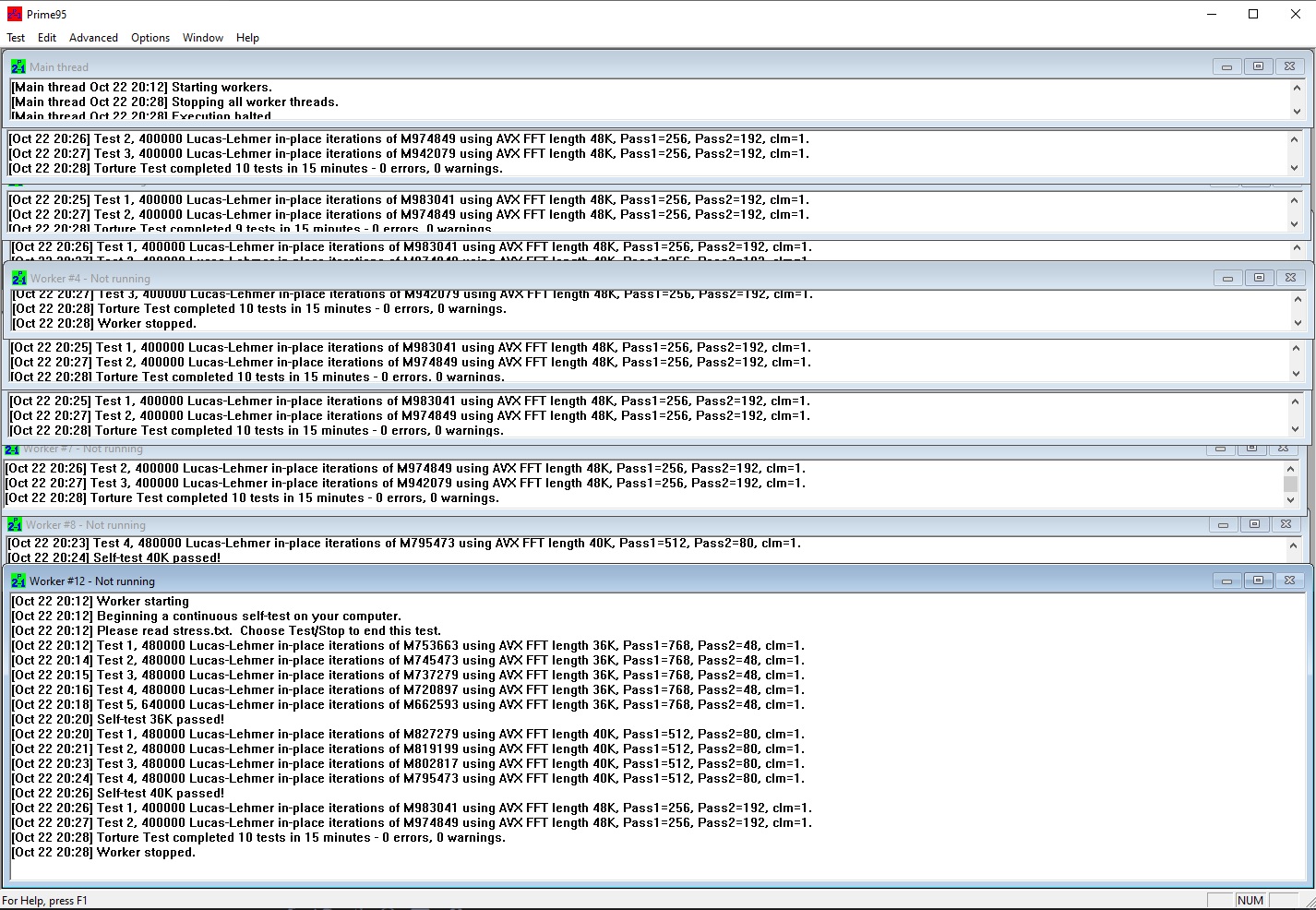Screen dimensions: 1316x910
Task: Click 'Worker stopped.' line in Worker #4
Action: pyautogui.click(x=103, y=323)
